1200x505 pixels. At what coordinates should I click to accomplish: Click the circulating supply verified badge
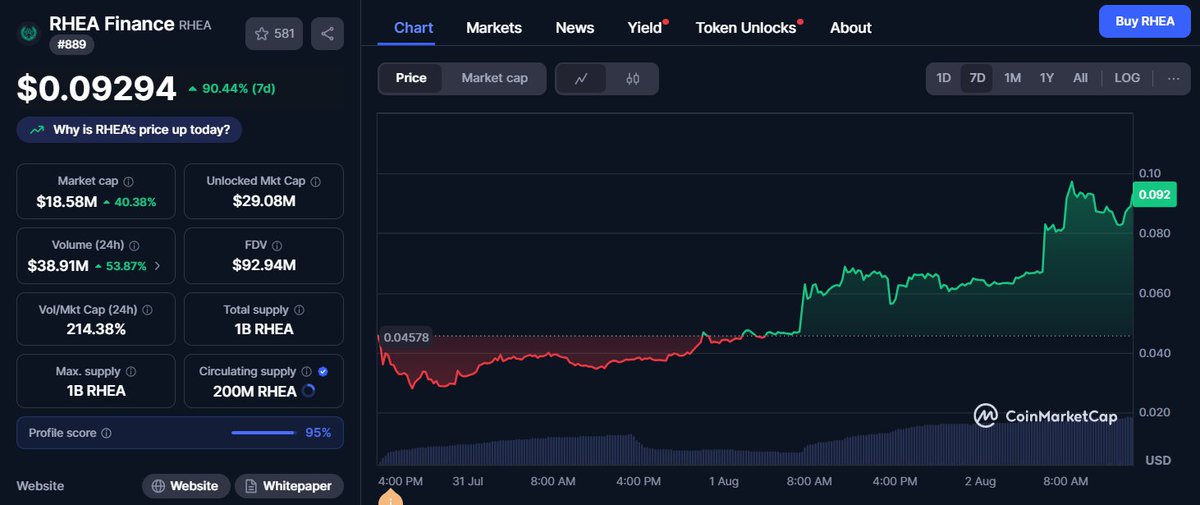(322, 372)
